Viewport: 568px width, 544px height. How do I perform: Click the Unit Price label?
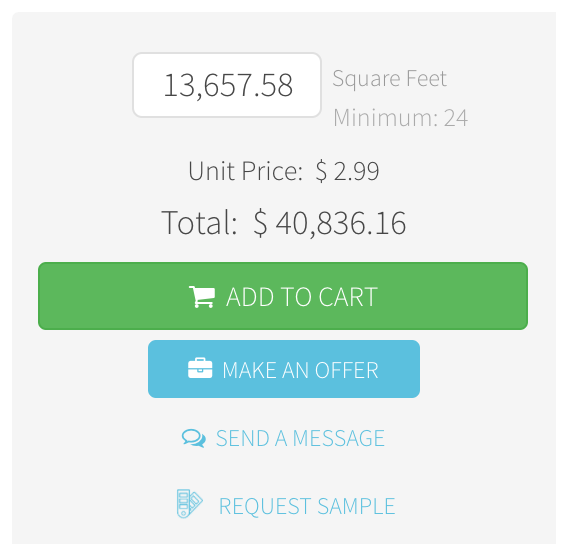point(245,171)
